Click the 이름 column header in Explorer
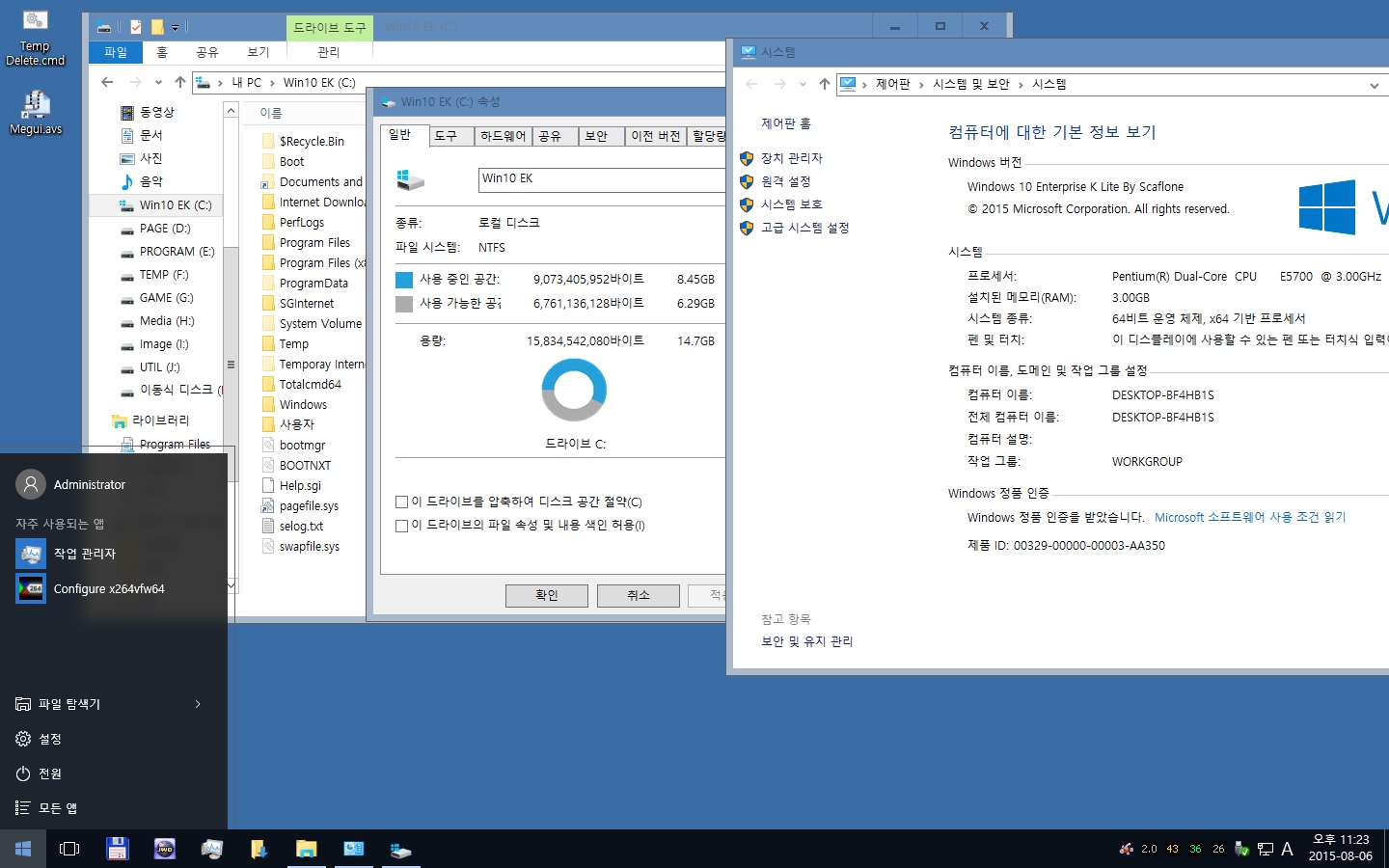 tap(271, 114)
